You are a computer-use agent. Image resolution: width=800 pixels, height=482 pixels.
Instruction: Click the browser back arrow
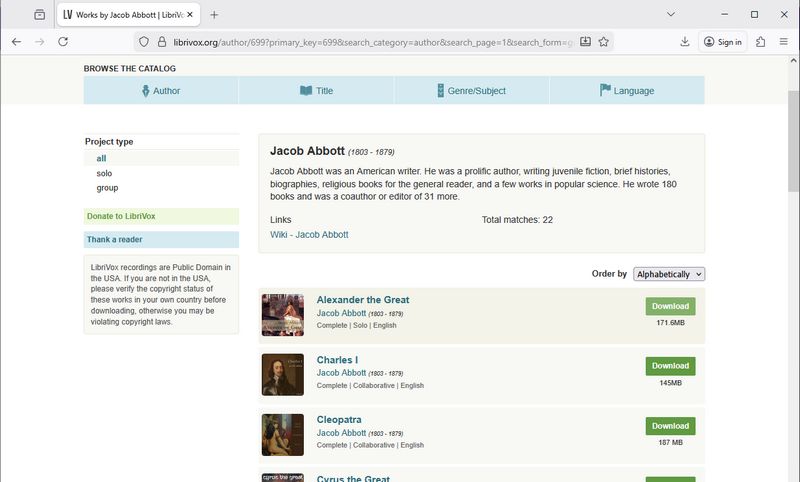click(16, 42)
